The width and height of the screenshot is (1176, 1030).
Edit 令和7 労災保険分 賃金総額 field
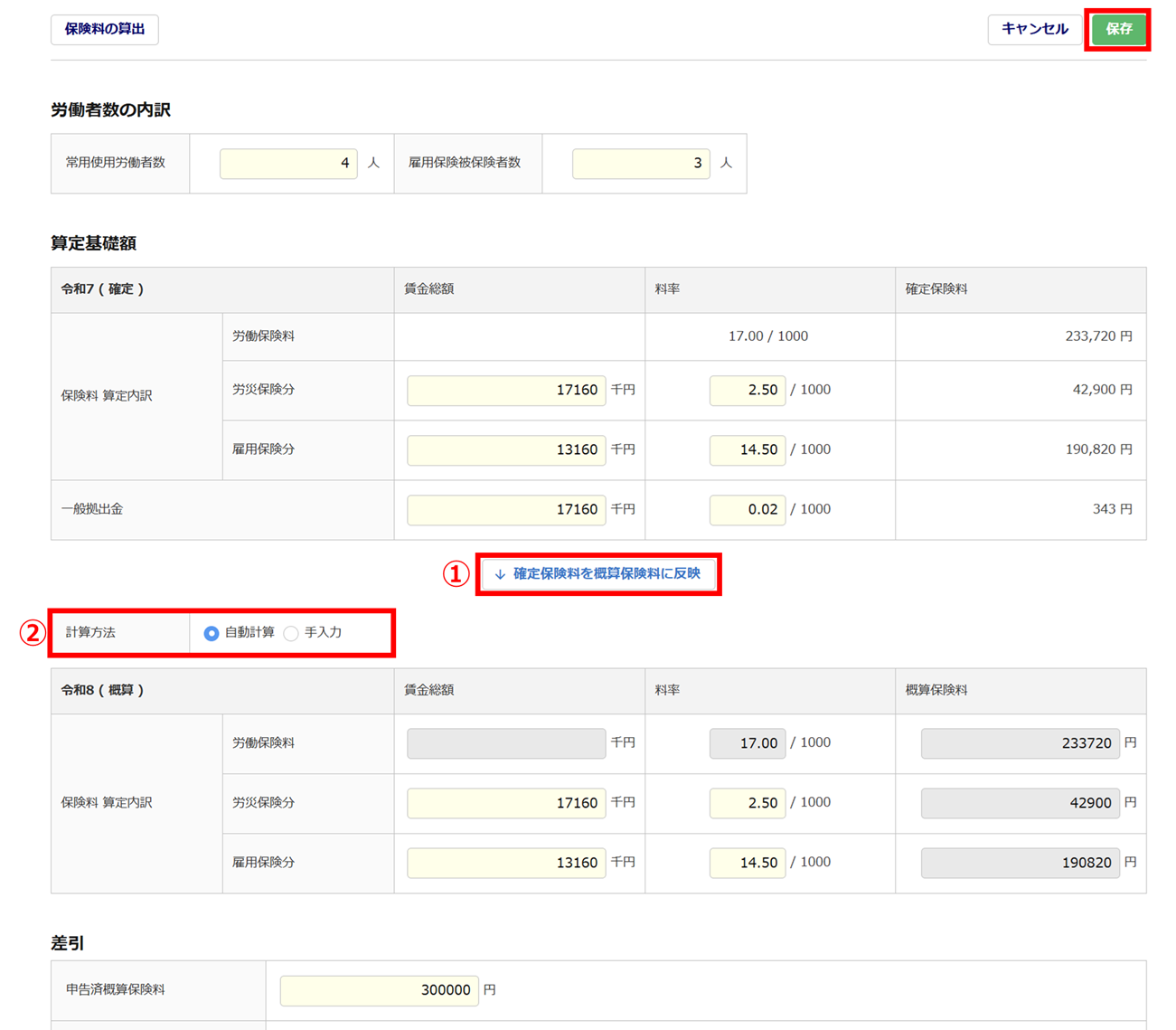pyautogui.click(x=506, y=390)
